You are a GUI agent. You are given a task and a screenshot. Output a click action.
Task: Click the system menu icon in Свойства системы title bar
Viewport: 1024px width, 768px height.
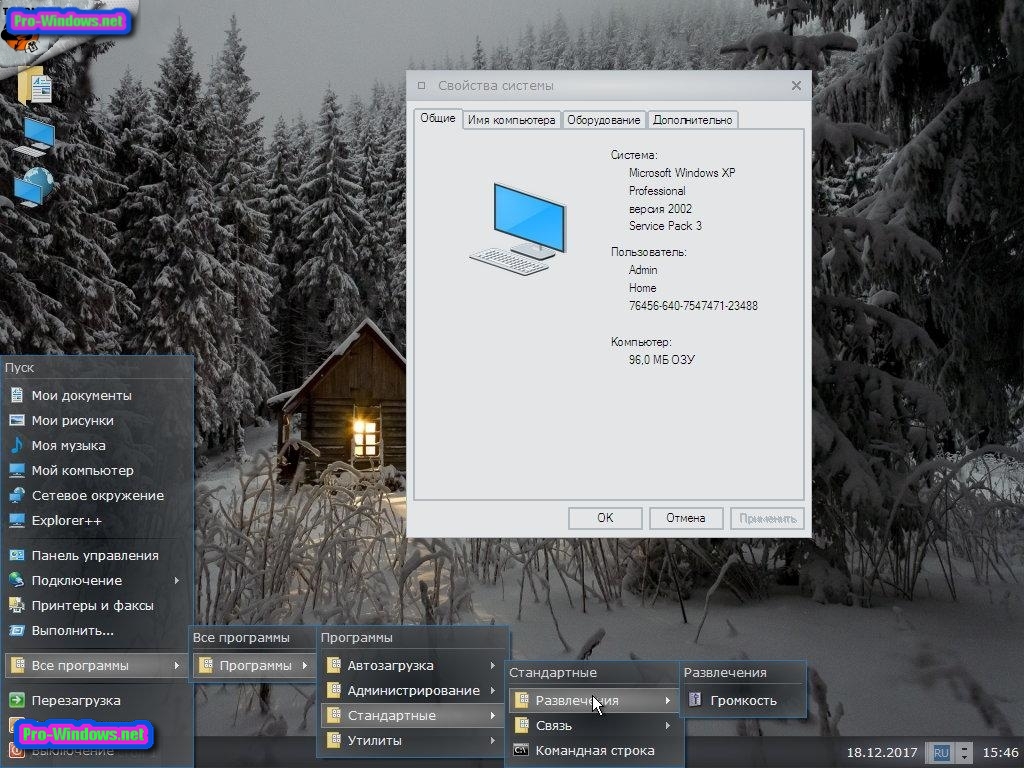(422, 86)
